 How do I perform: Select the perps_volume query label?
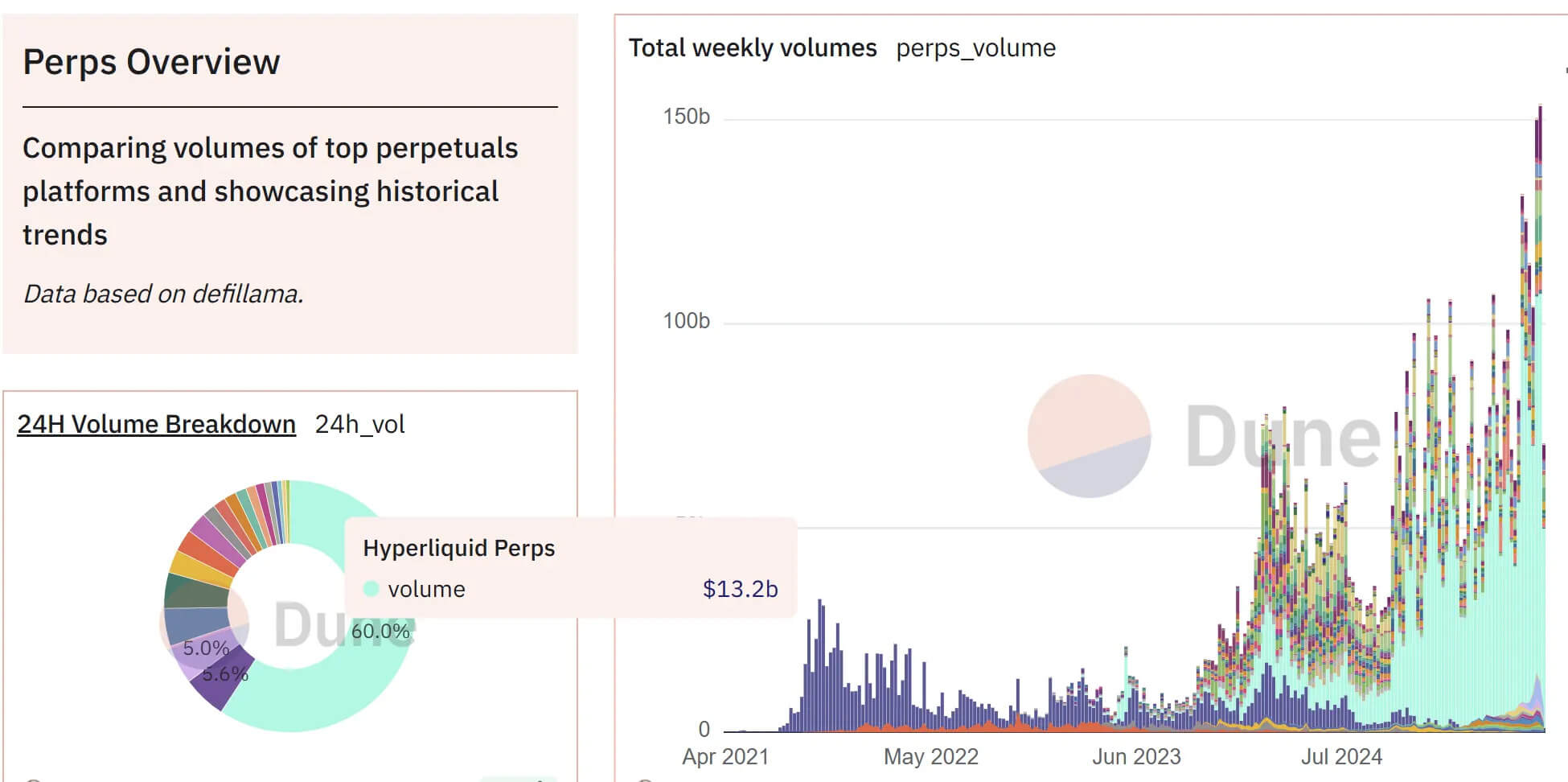pos(975,48)
